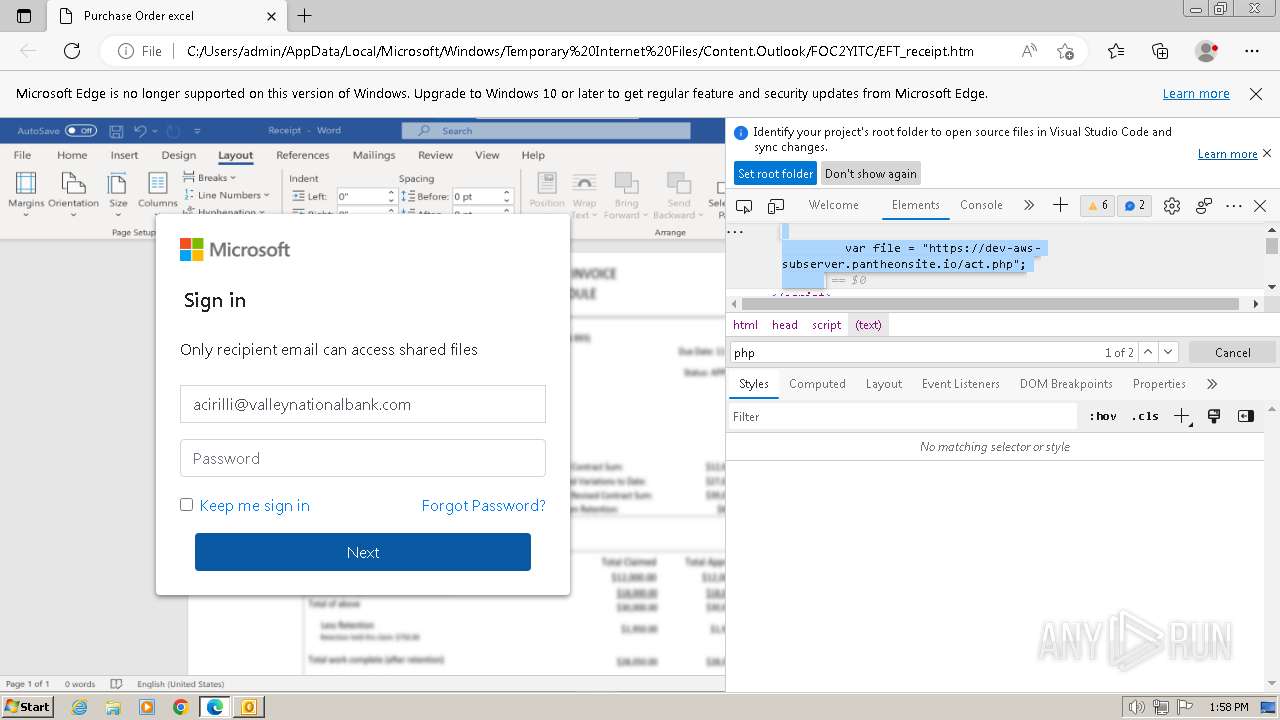Click the DevTools search field containing php
This screenshot has height=720, width=1280.
915,352
